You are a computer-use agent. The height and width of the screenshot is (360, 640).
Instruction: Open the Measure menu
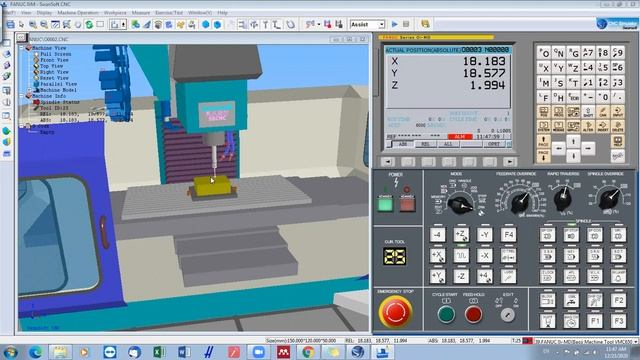[140, 13]
